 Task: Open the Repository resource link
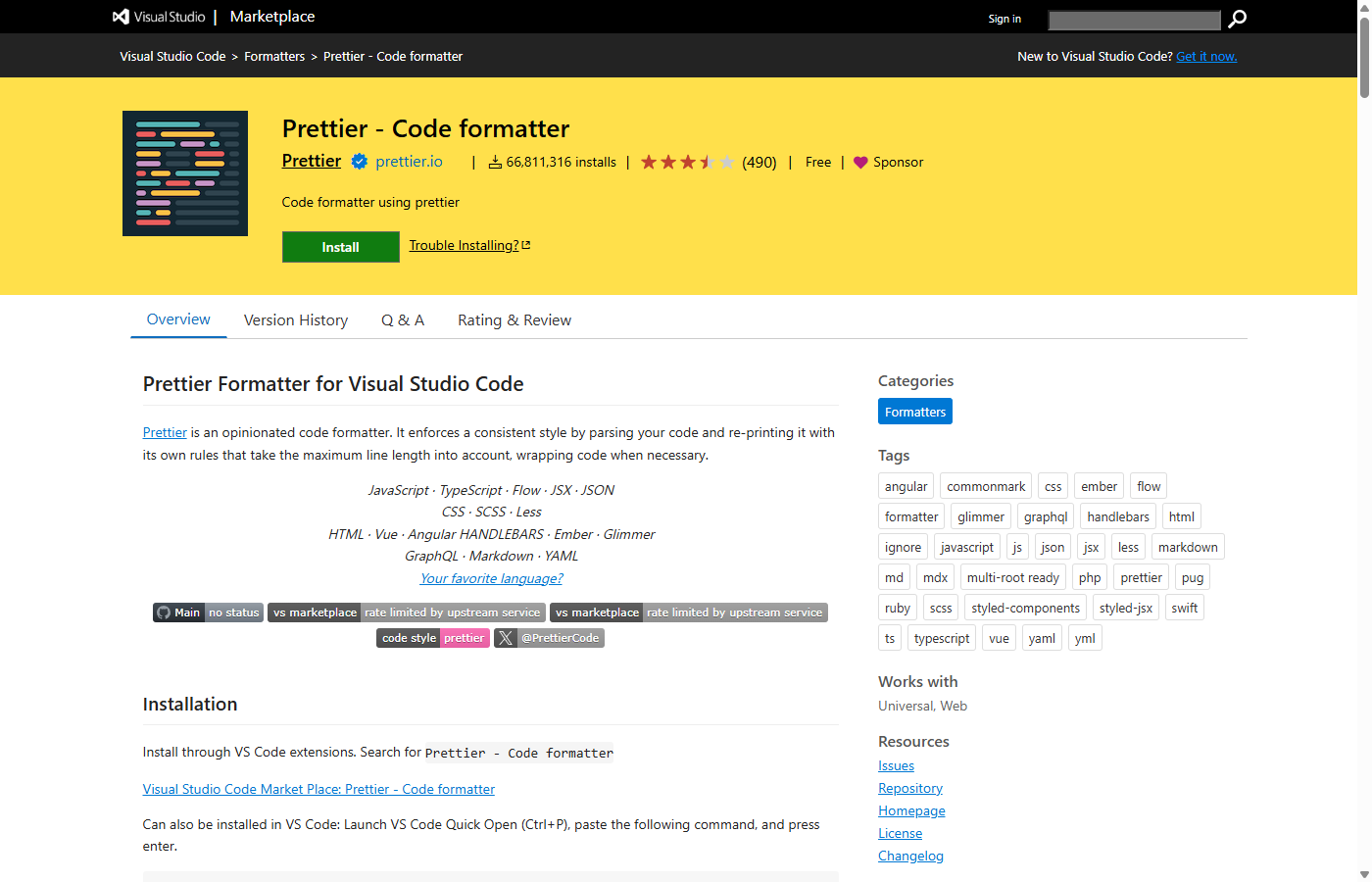[x=910, y=788]
